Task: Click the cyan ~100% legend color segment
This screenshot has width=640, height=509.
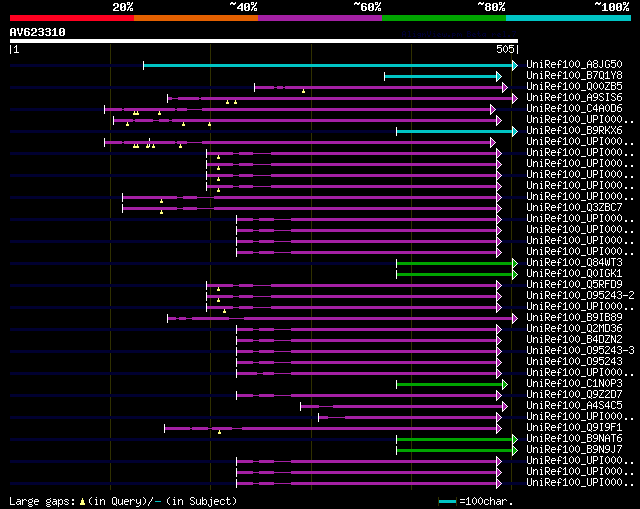Action: coord(569,18)
